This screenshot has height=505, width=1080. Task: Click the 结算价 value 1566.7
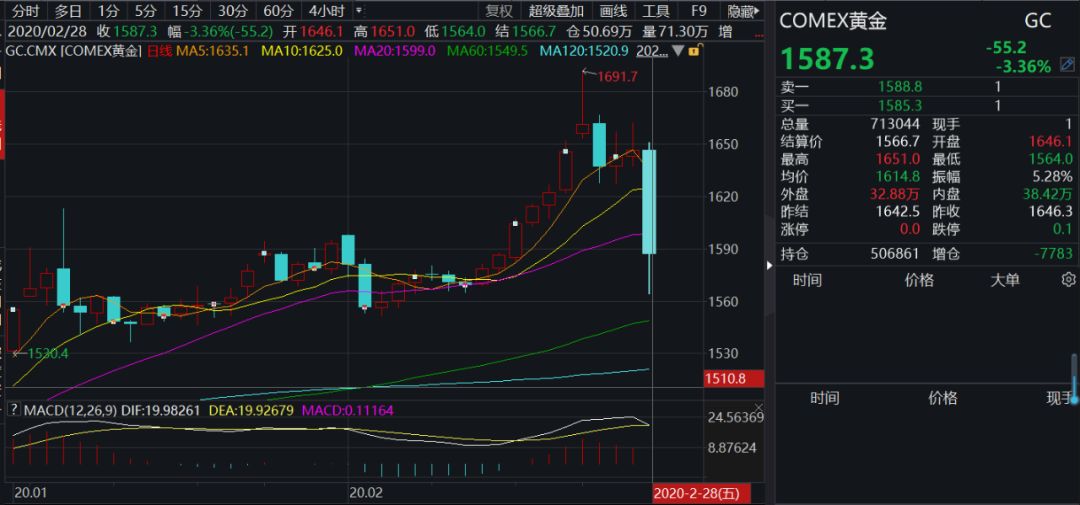899,141
